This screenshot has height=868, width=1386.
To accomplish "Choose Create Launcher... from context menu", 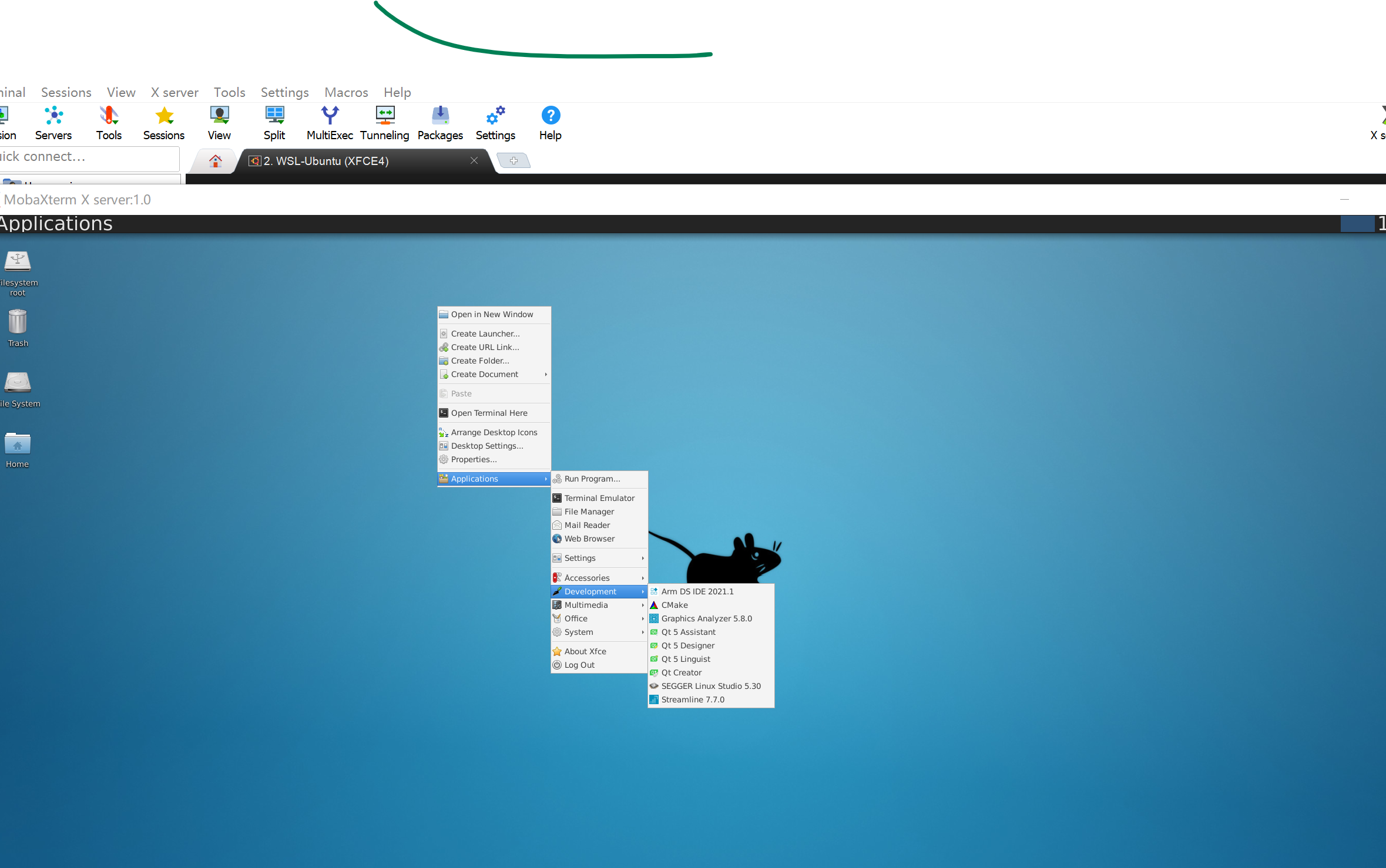I will tap(494, 334).
